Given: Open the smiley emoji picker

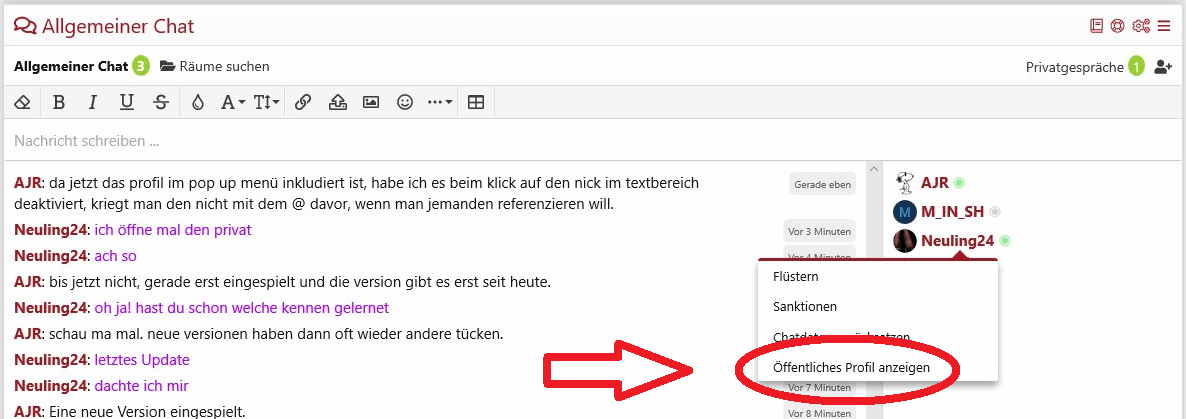Looking at the screenshot, I should pos(405,102).
